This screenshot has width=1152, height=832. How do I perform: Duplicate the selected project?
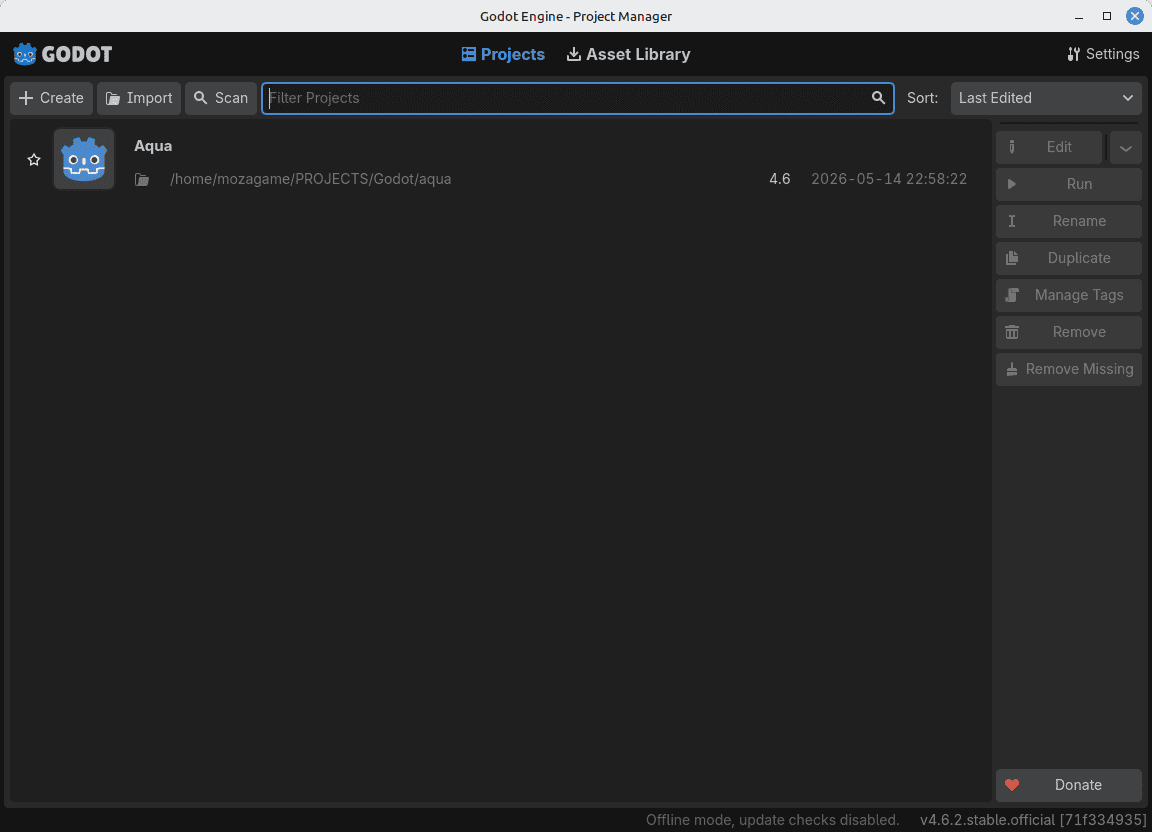click(1069, 258)
